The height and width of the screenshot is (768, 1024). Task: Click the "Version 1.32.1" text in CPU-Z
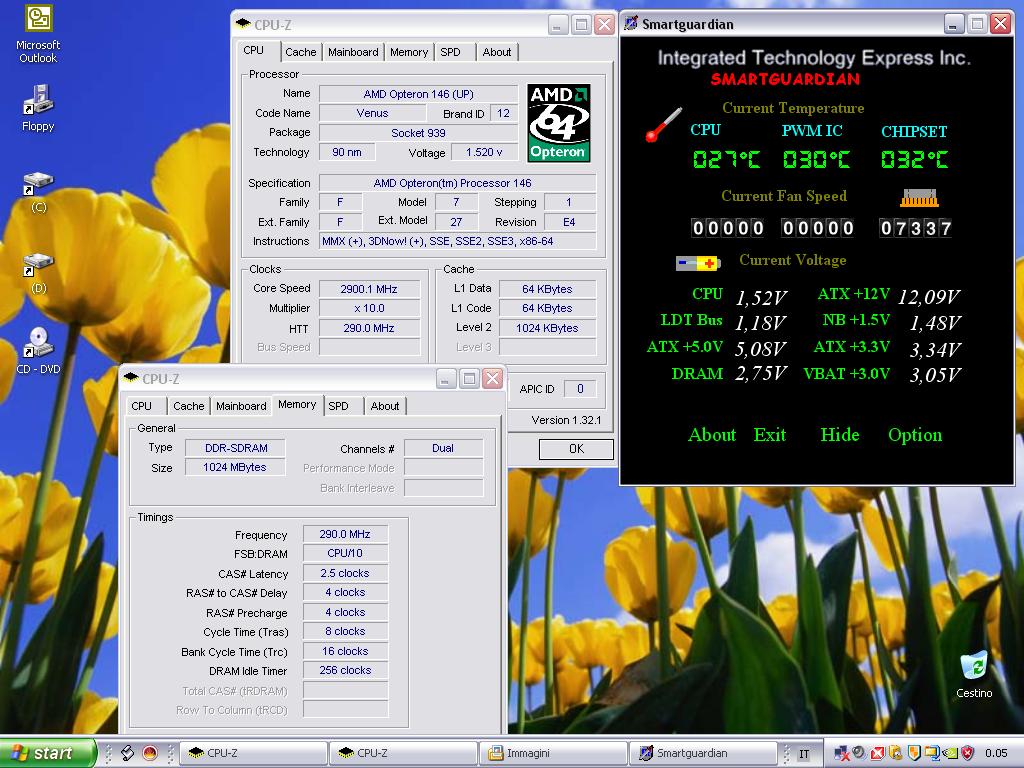[566, 420]
